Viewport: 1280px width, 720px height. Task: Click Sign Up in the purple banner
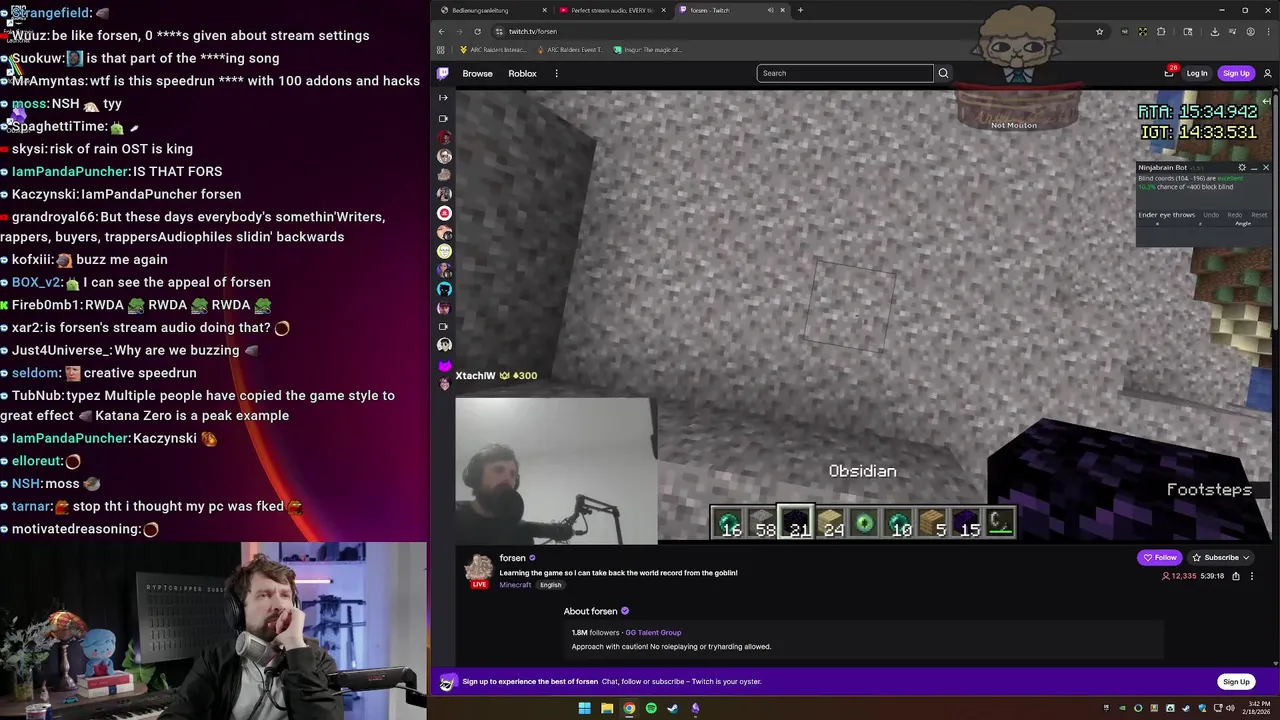1236,682
